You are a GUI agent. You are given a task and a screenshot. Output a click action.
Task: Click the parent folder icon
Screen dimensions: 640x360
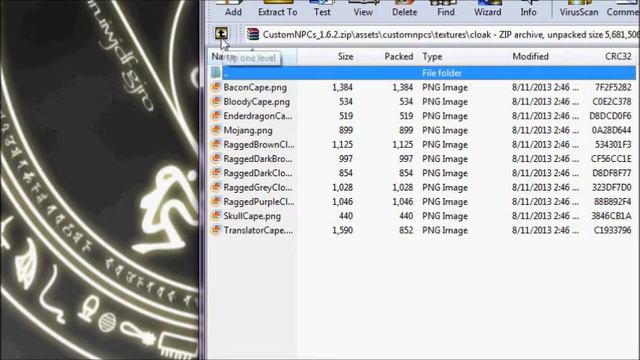[216, 73]
